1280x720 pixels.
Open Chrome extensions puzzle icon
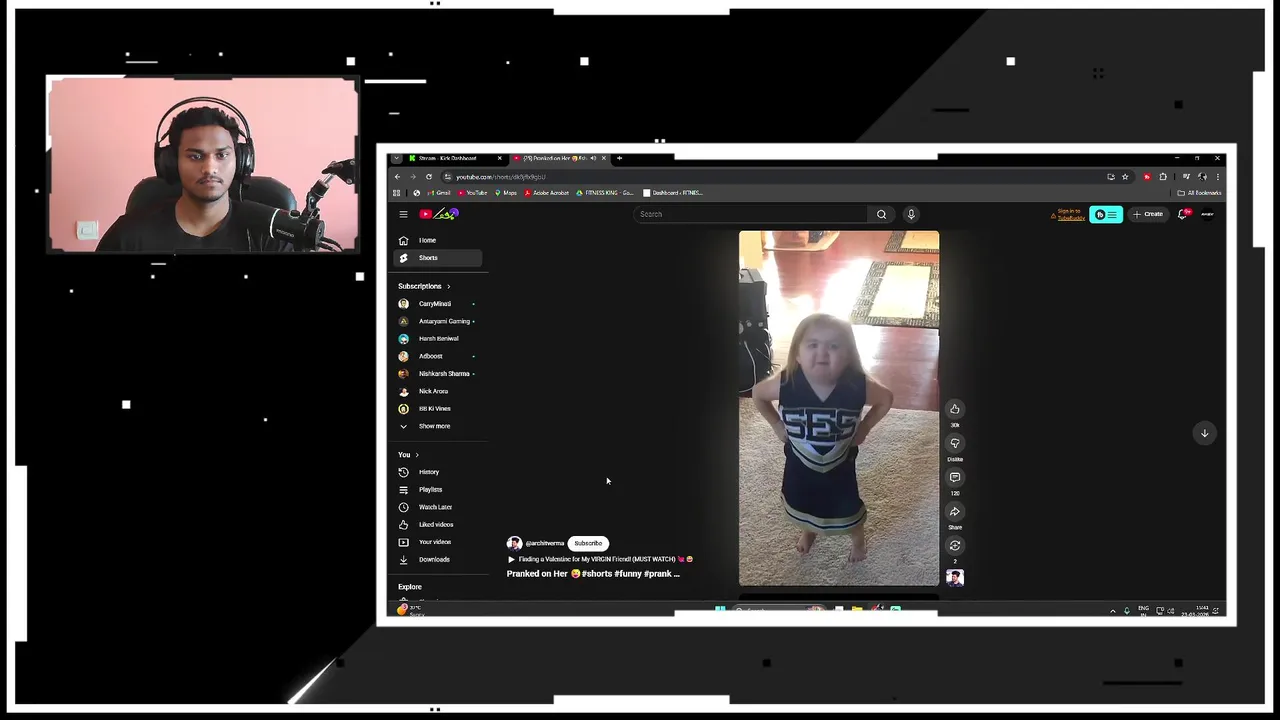[1163, 177]
